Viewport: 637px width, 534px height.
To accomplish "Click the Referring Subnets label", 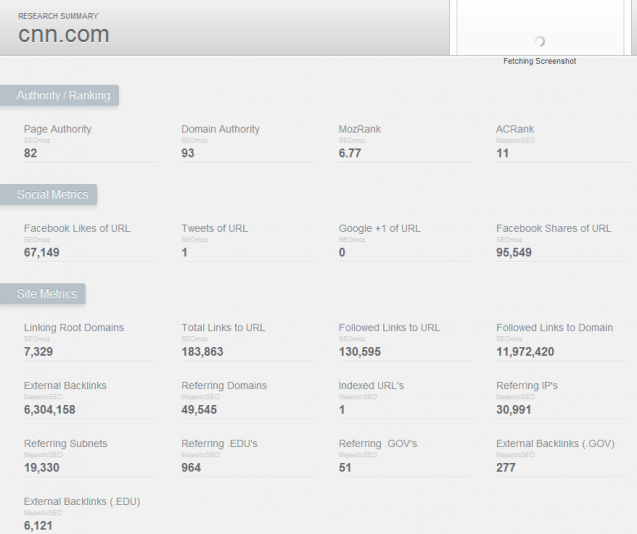I will click(65, 444).
